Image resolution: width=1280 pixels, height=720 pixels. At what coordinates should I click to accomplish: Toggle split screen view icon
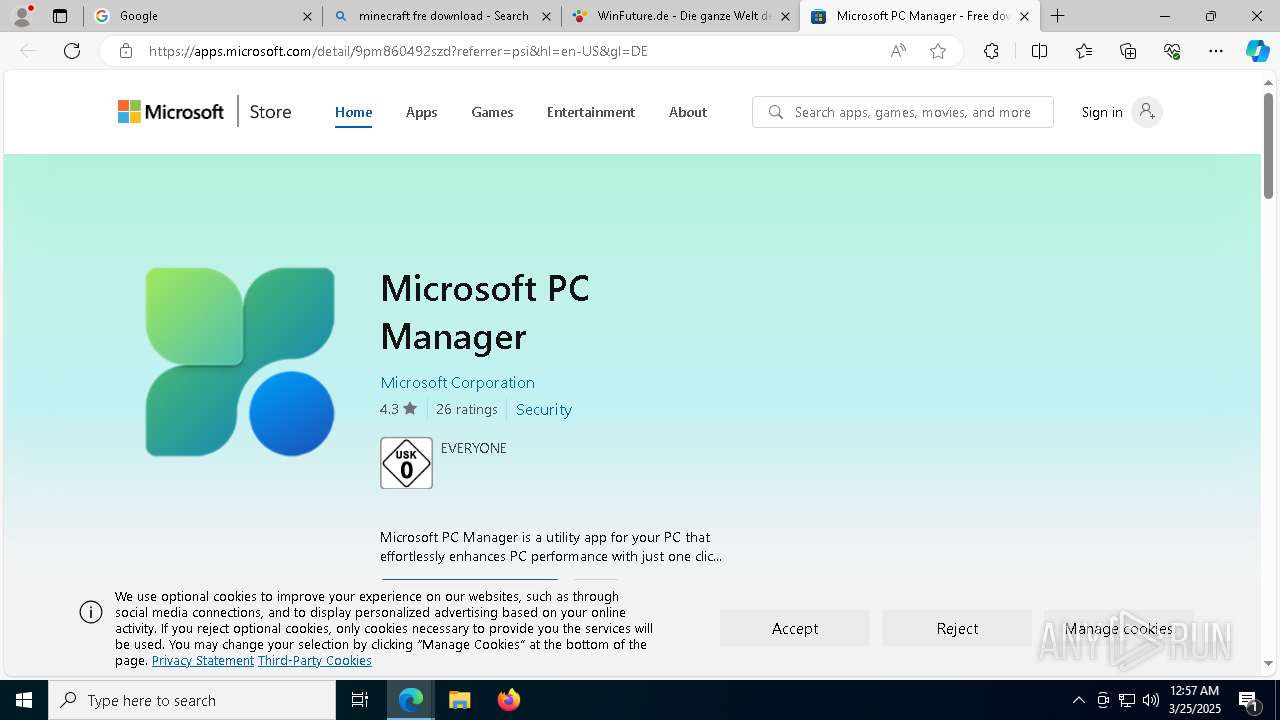(1039, 51)
